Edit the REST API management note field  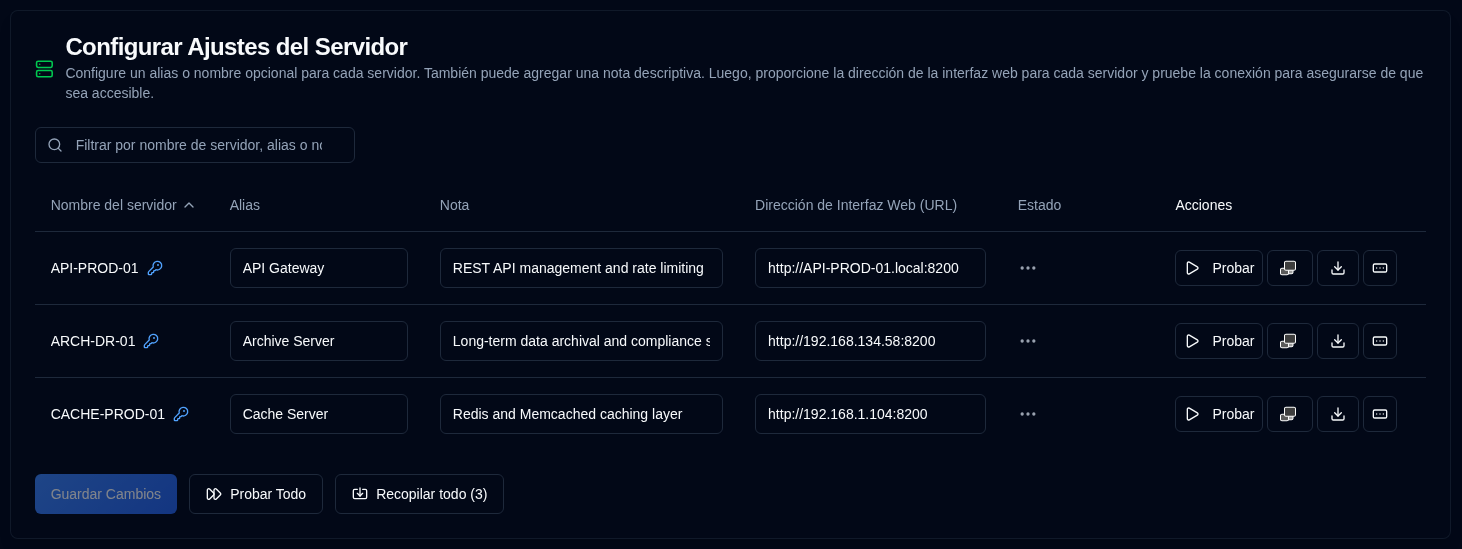(581, 268)
